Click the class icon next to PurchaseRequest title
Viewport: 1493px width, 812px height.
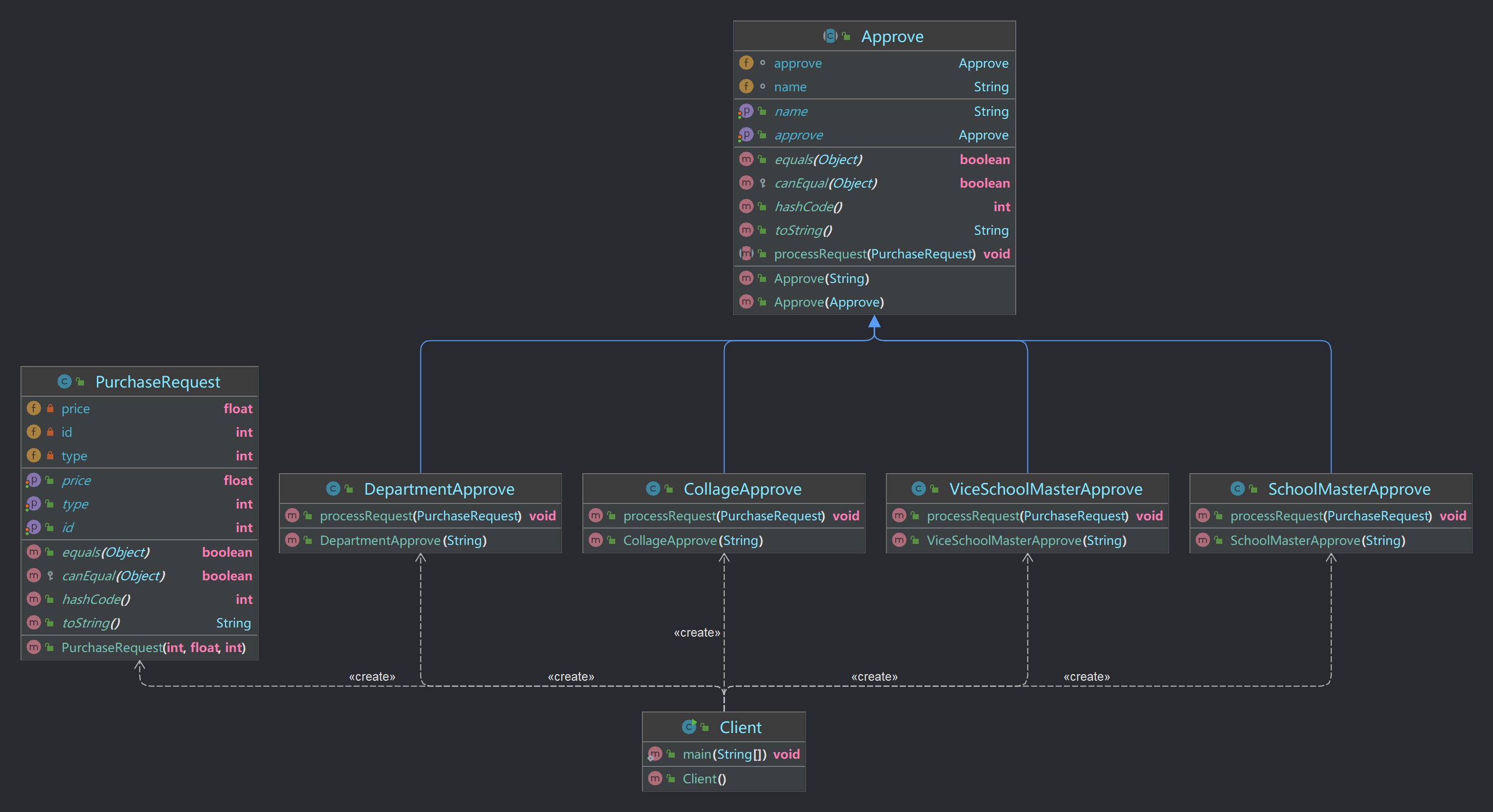(64, 381)
